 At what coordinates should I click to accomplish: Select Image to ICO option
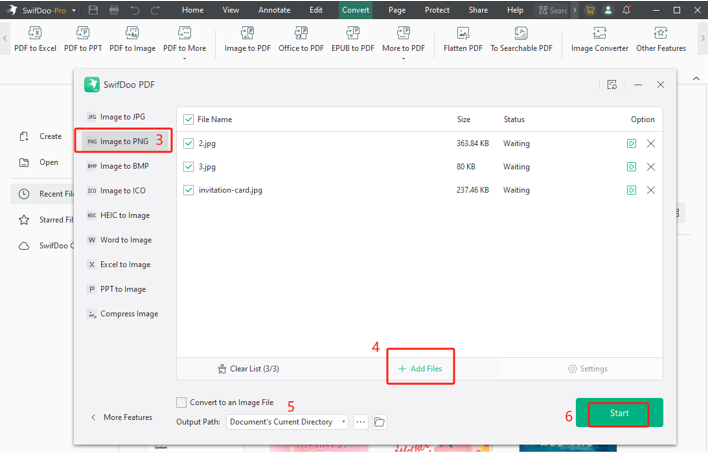tap(123, 191)
